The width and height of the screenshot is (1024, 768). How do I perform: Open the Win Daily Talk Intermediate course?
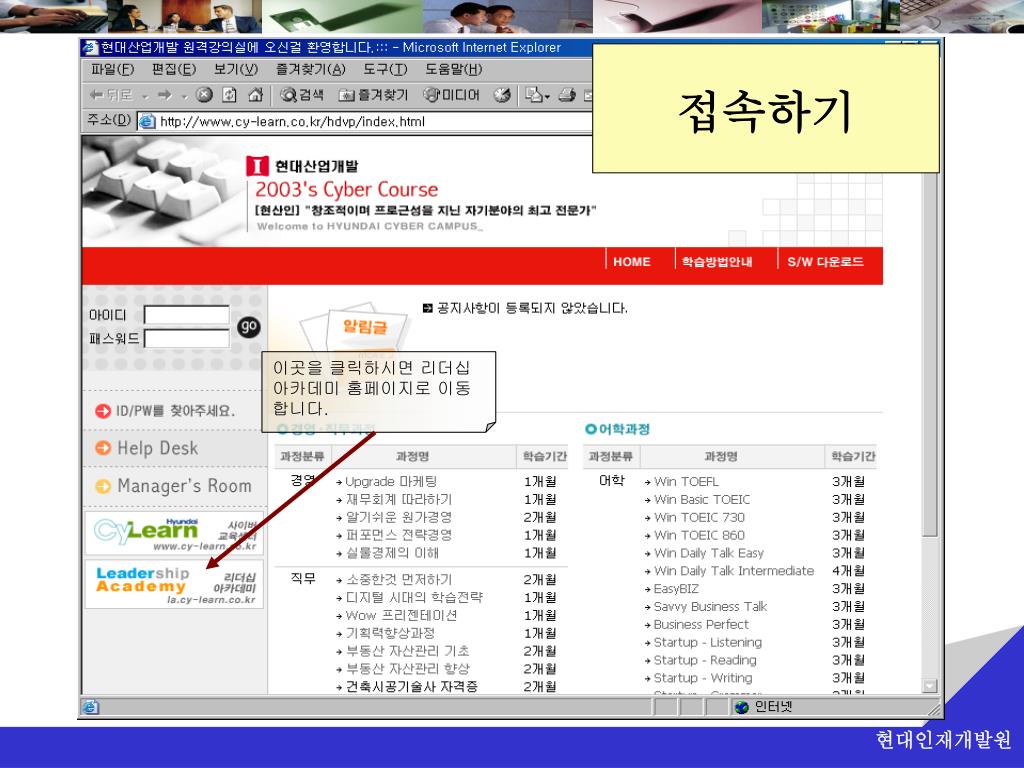[x=733, y=571]
